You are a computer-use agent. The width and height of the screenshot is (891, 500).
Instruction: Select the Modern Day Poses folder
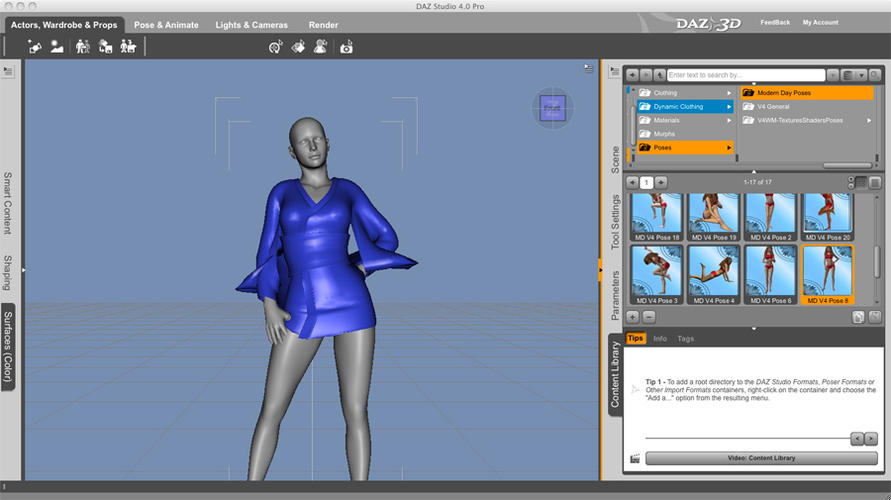(x=806, y=93)
